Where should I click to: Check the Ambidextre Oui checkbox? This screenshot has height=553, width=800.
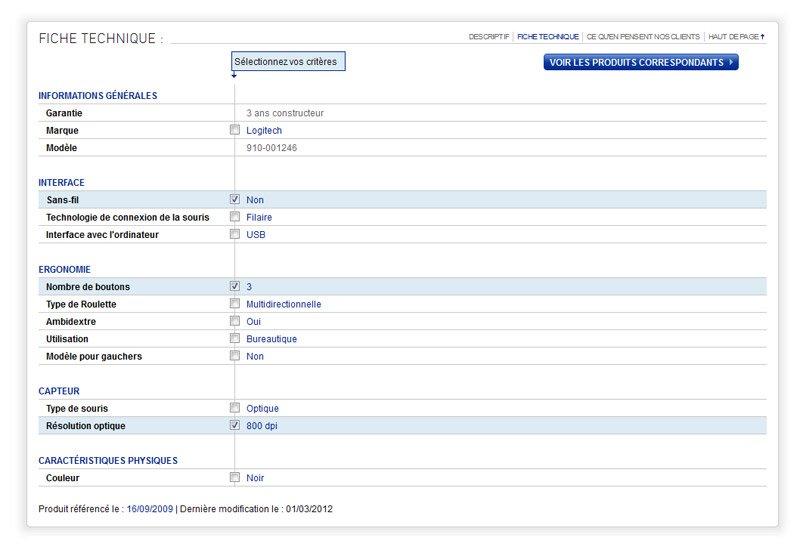(x=235, y=322)
